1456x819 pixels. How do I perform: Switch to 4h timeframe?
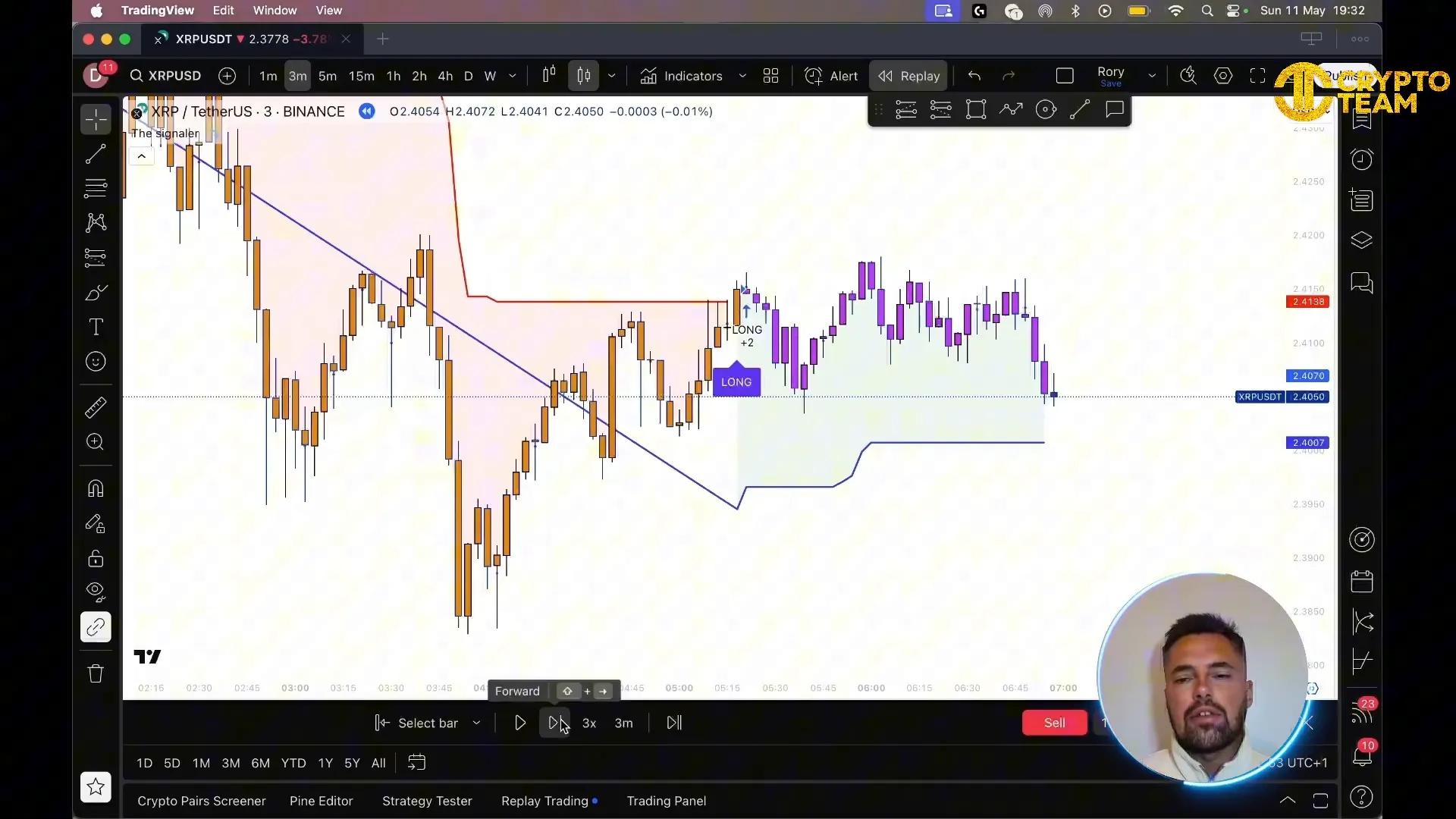click(x=446, y=76)
